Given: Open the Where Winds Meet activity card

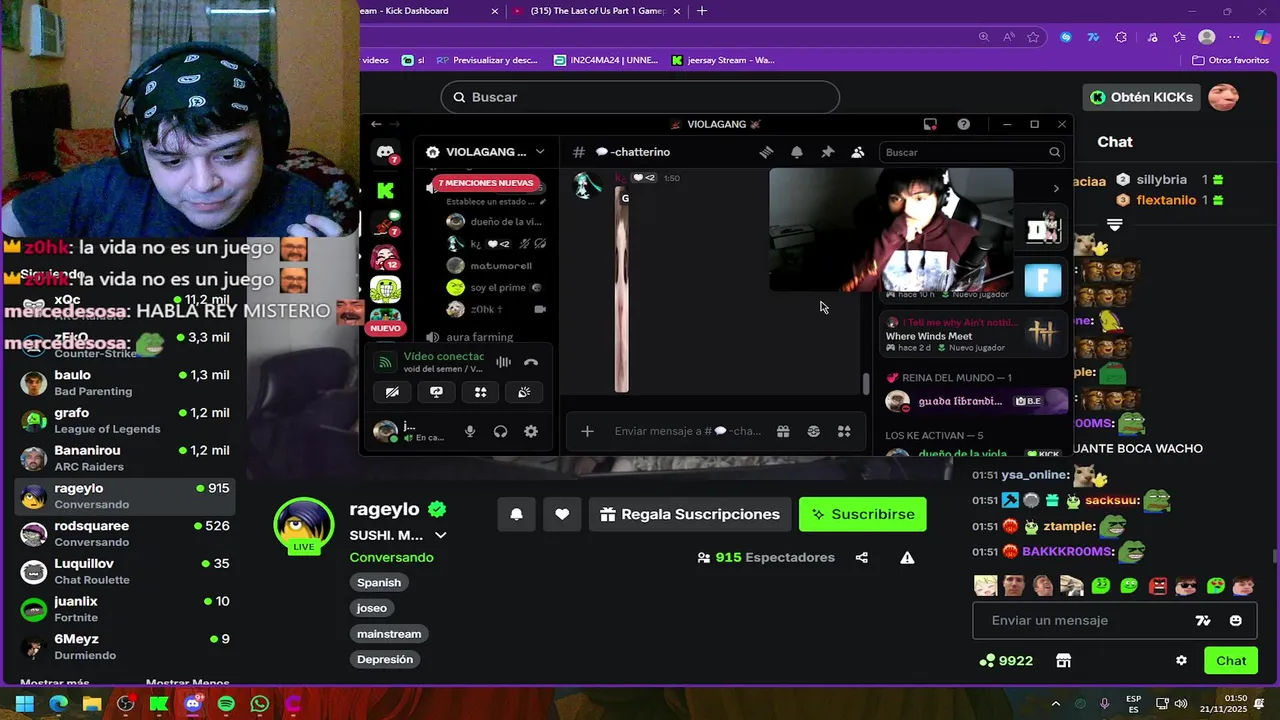Looking at the screenshot, I should pyautogui.click(x=971, y=335).
